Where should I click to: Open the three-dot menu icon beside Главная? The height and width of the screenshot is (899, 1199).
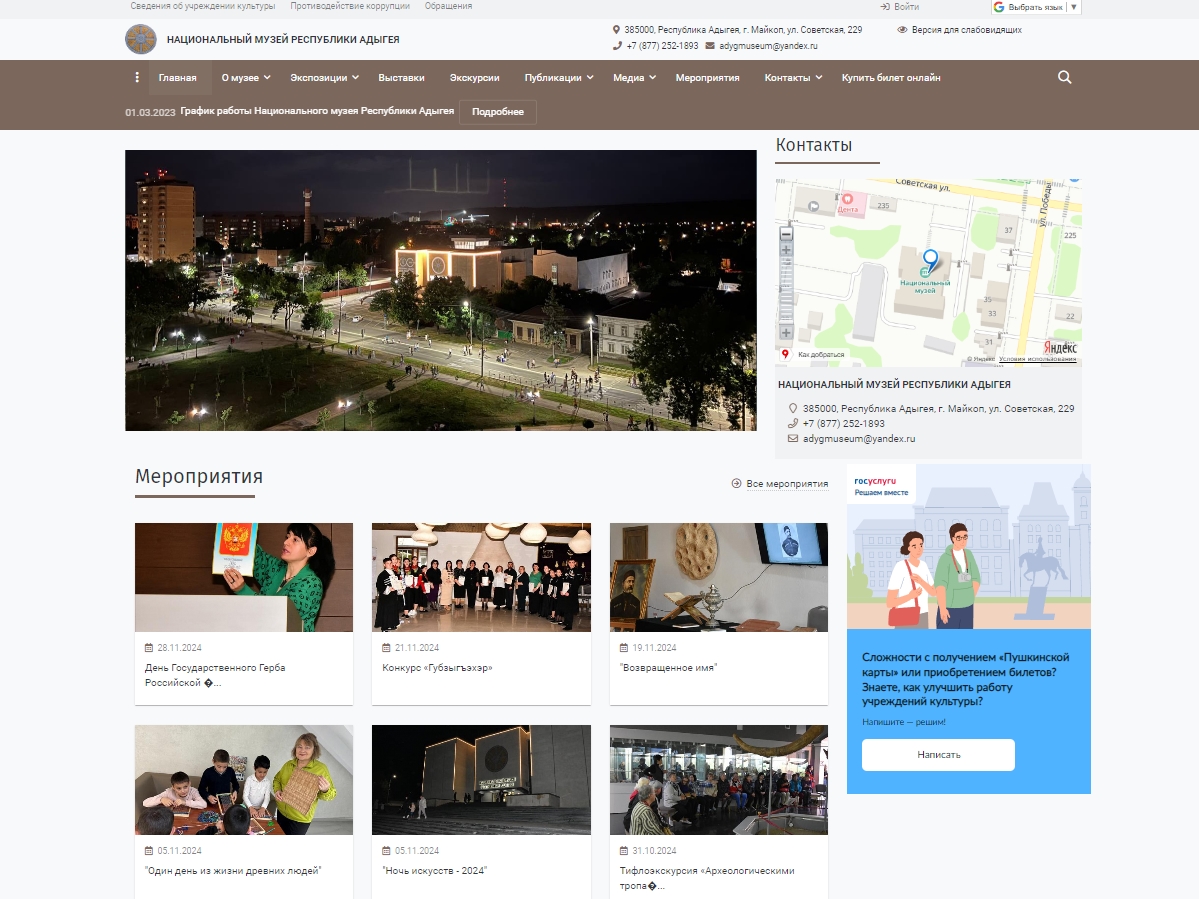[x=137, y=77]
